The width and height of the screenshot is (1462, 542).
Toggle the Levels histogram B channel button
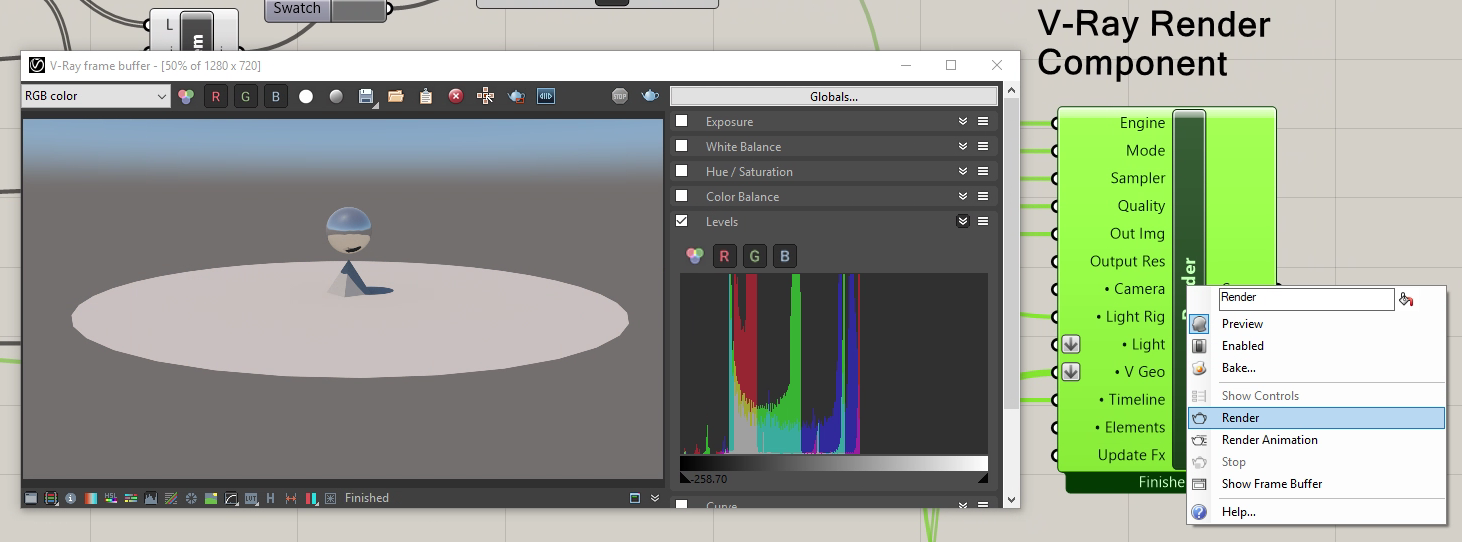pos(785,256)
